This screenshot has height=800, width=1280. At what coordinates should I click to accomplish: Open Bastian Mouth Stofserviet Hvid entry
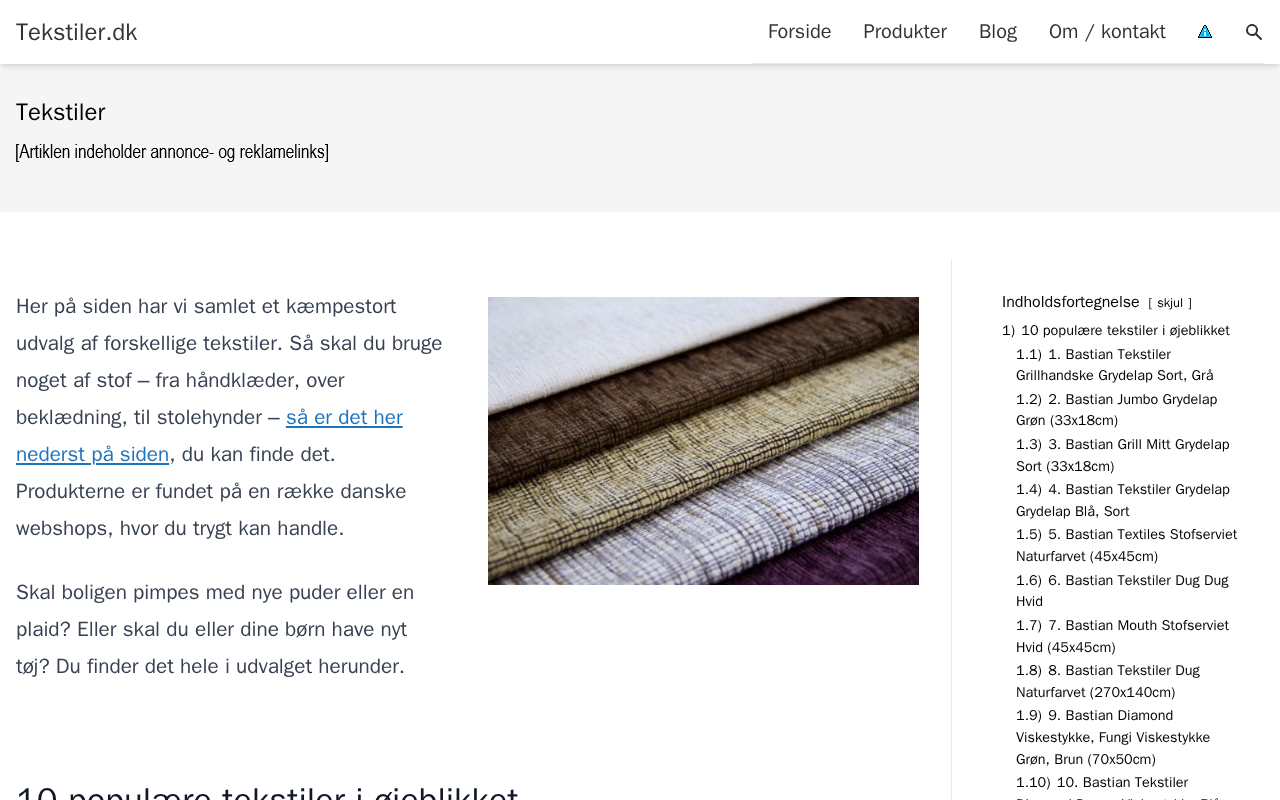(1122, 636)
